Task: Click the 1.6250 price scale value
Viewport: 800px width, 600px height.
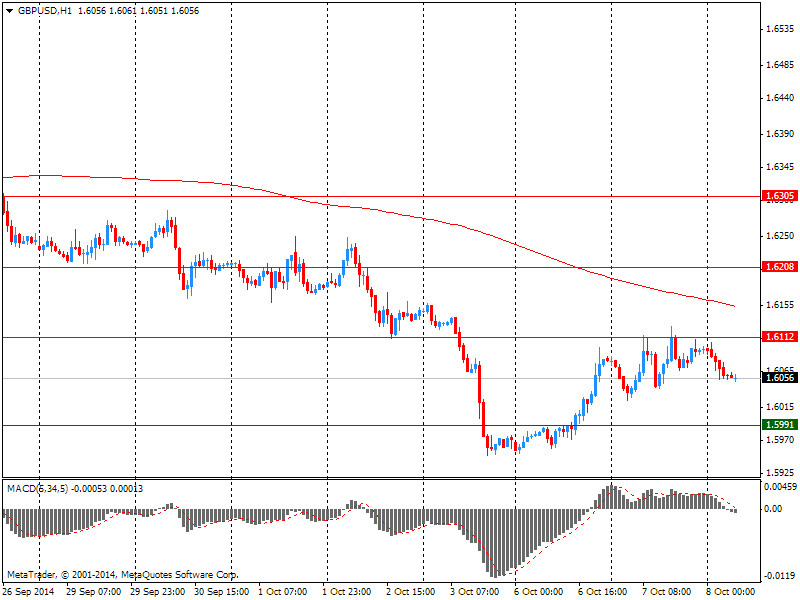Action: [781, 236]
